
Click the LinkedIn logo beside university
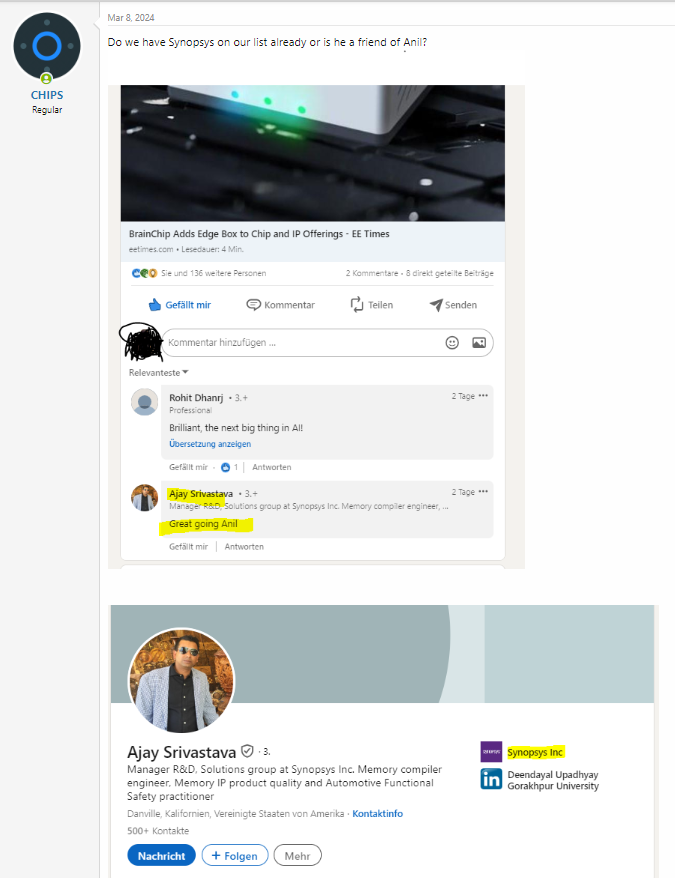pyautogui.click(x=491, y=779)
